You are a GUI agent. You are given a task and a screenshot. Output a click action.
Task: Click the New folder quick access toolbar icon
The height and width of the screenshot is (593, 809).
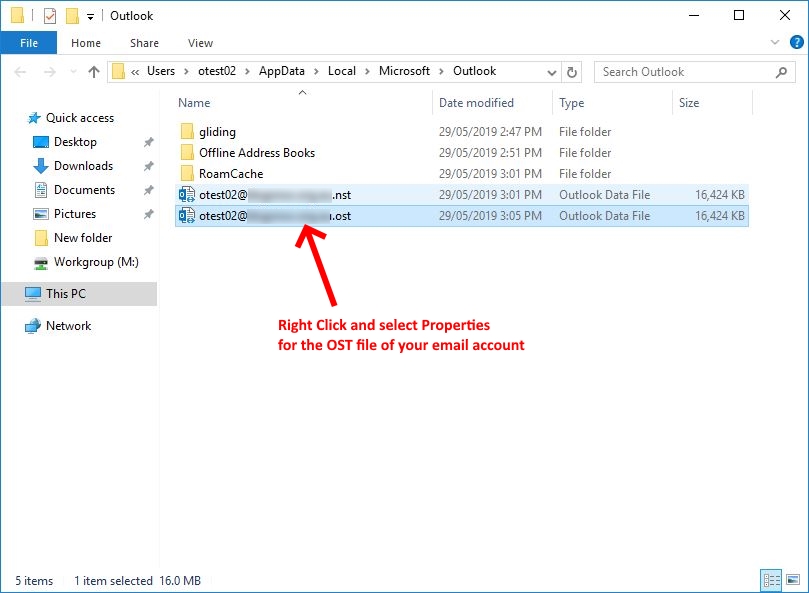(72, 16)
